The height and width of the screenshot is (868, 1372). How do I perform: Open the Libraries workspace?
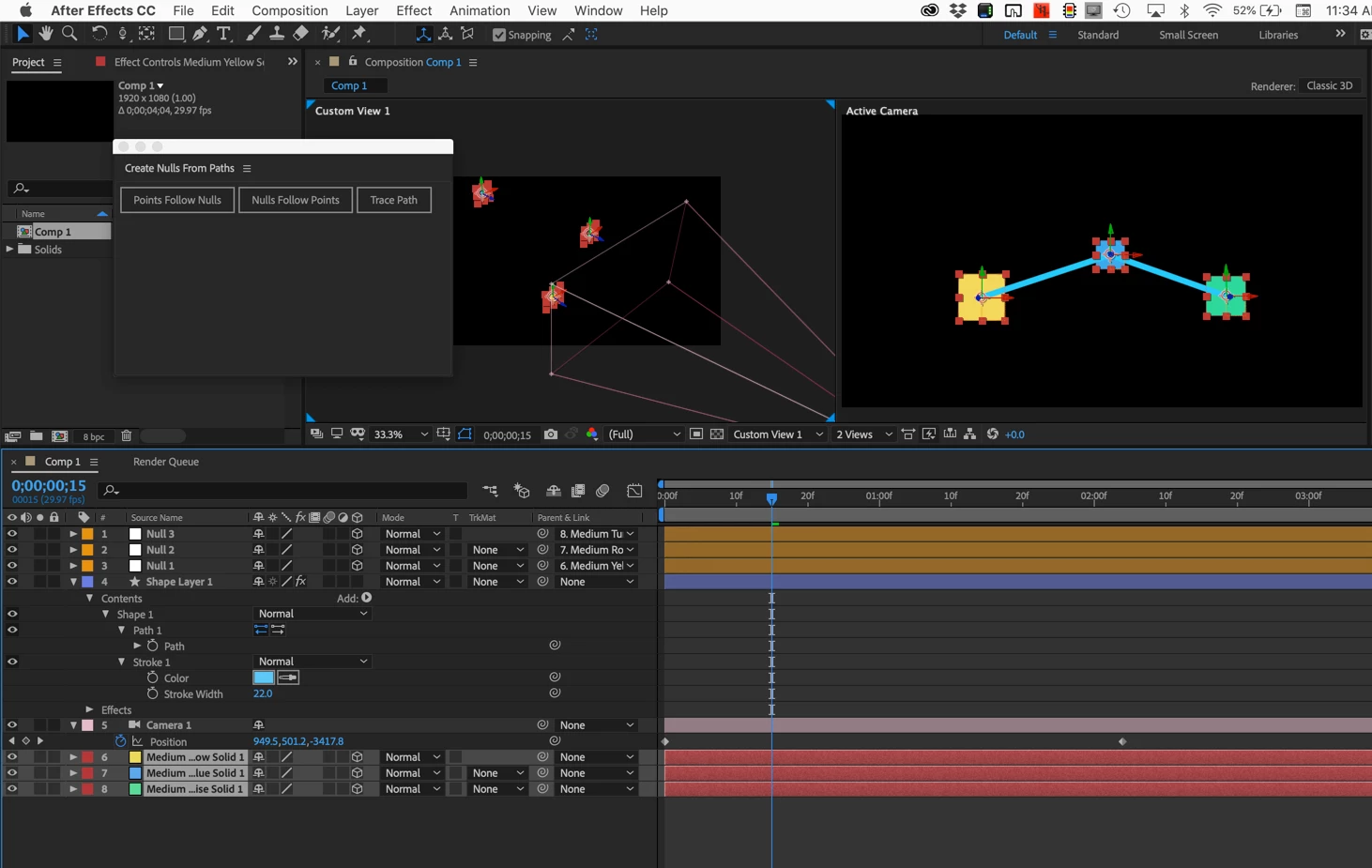pyautogui.click(x=1278, y=35)
